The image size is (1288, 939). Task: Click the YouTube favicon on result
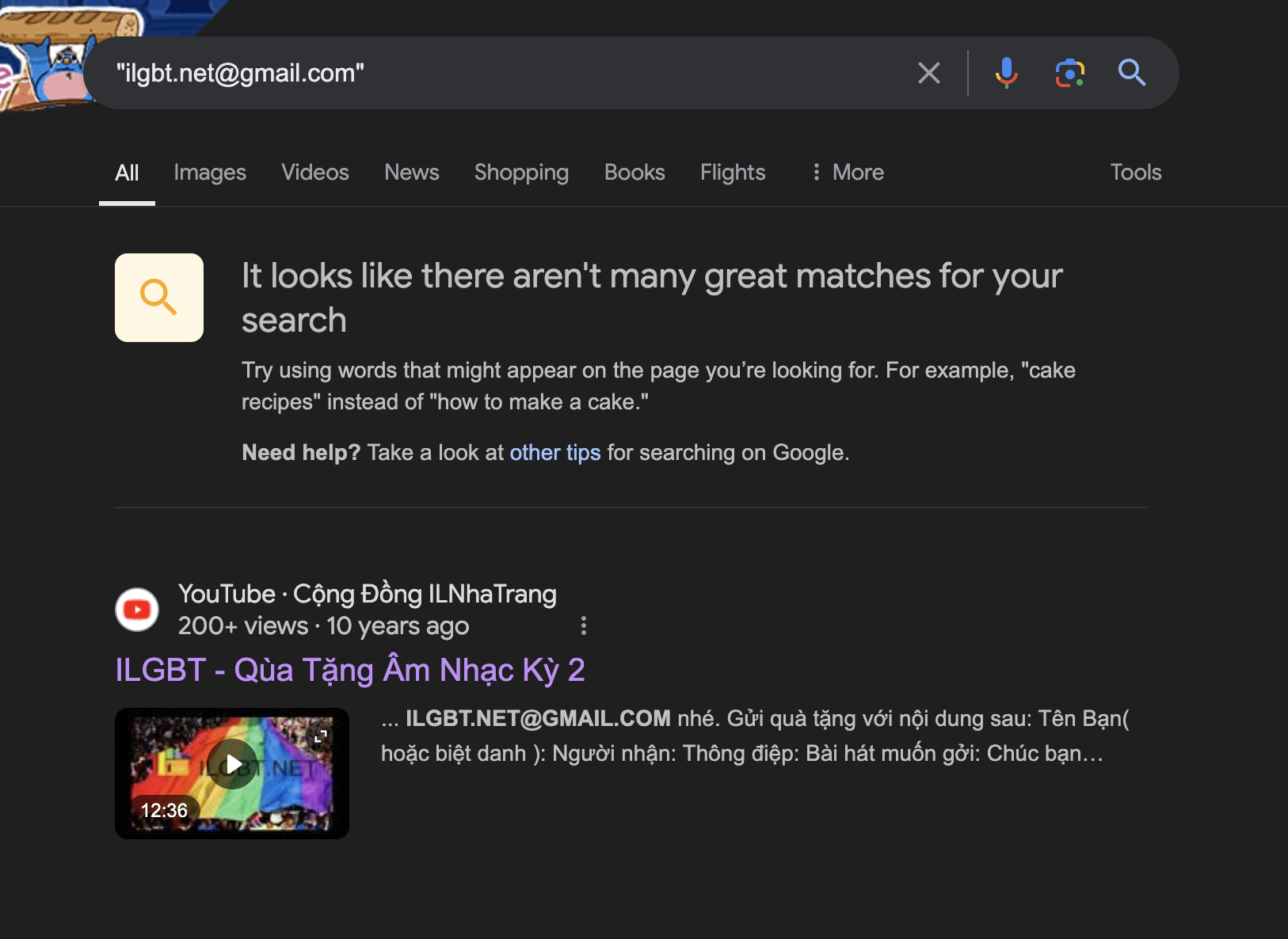pos(137,610)
